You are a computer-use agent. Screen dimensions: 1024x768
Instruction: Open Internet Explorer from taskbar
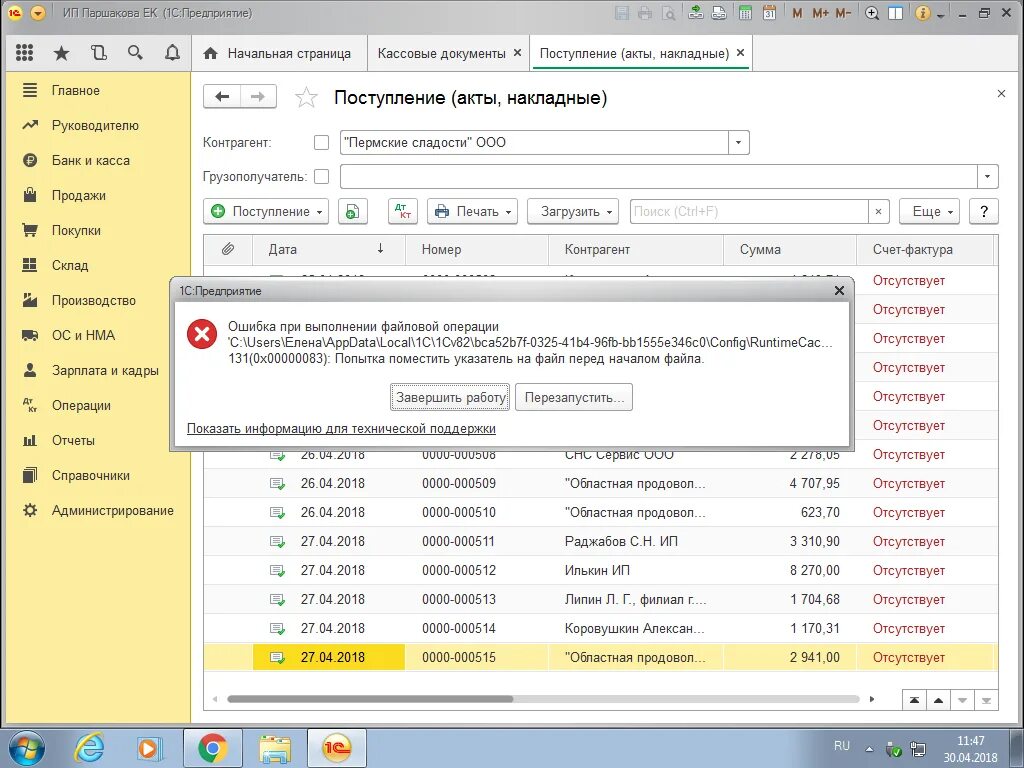point(89,748)
